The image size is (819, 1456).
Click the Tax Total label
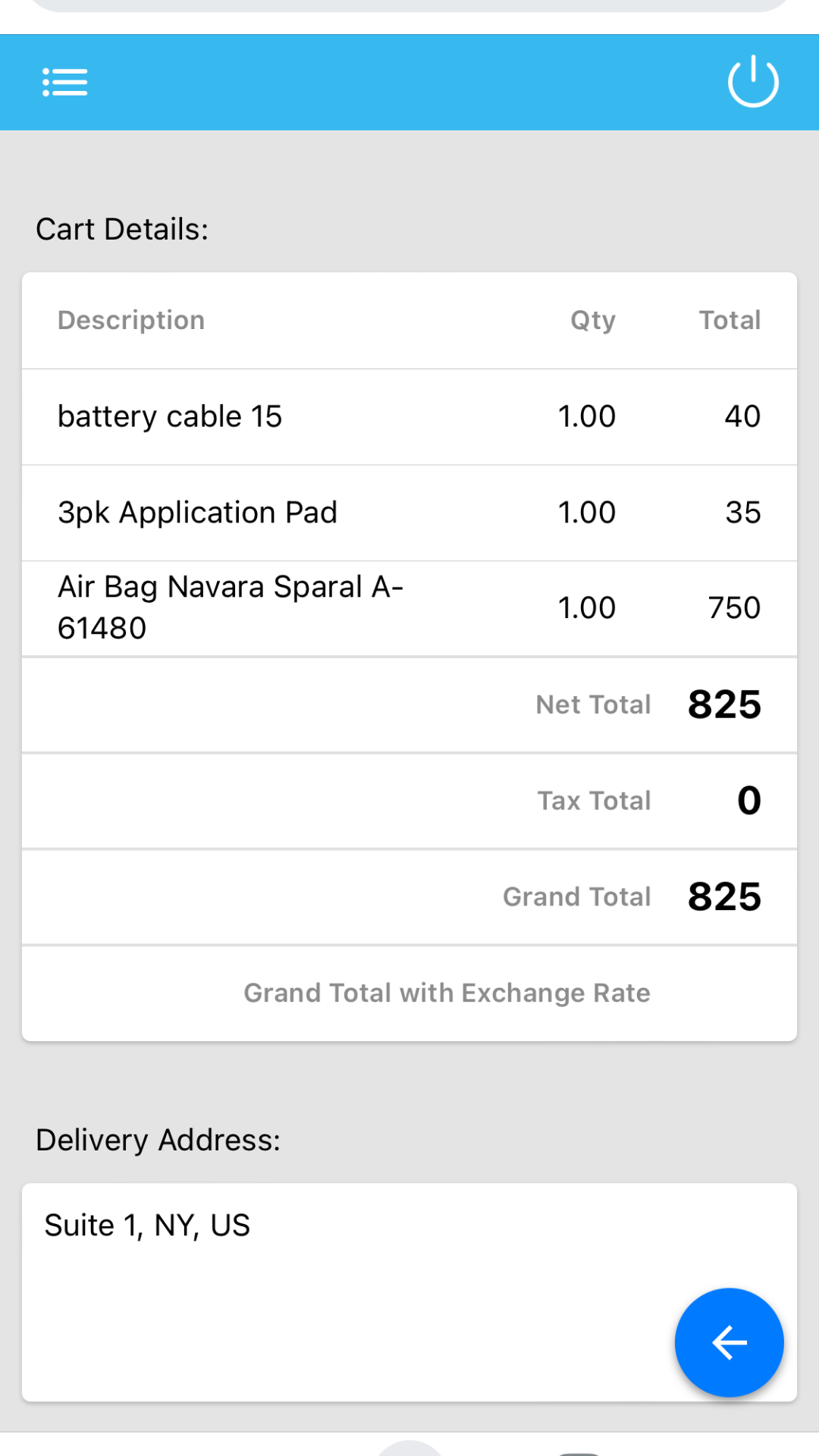(x=594, y=801)
